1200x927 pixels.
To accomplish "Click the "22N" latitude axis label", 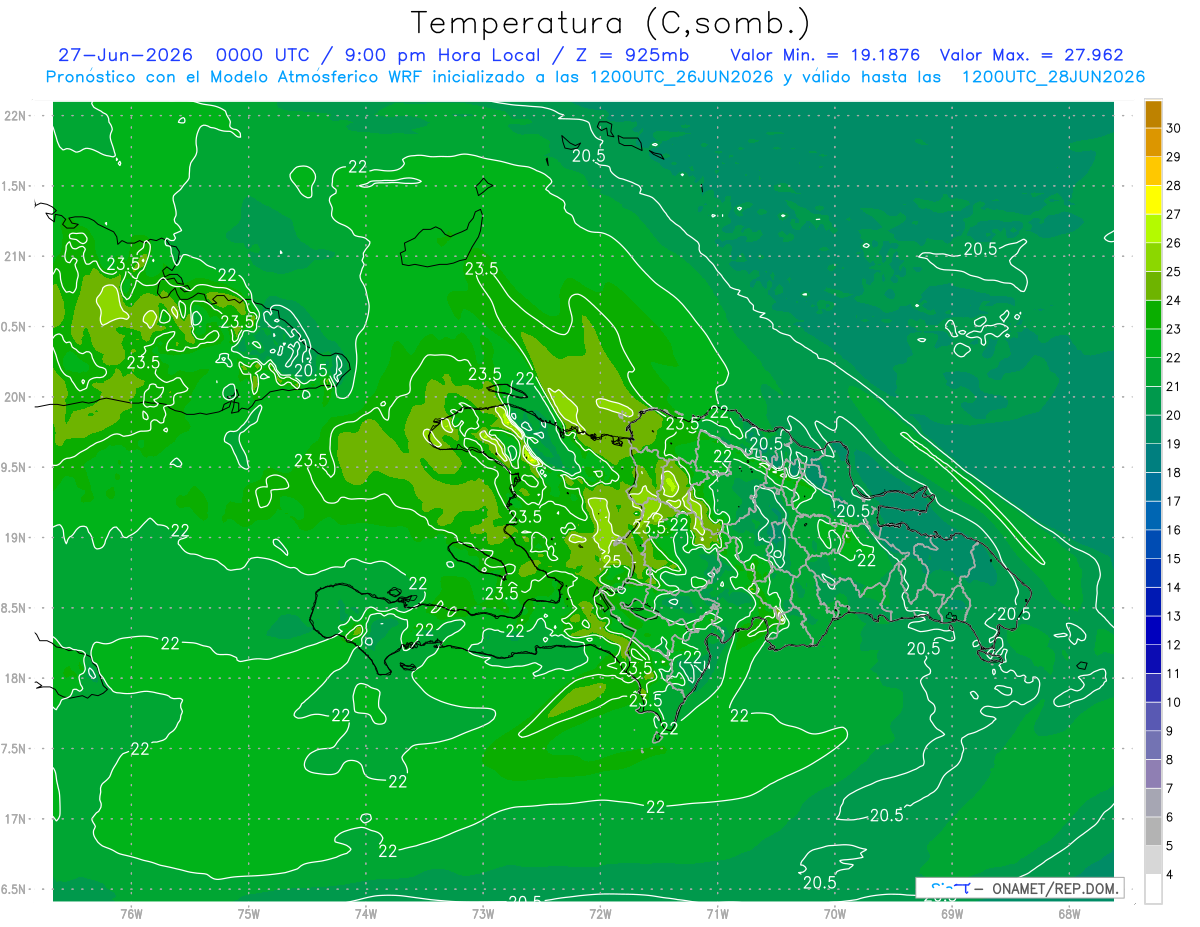I will (x=14, y=116).
